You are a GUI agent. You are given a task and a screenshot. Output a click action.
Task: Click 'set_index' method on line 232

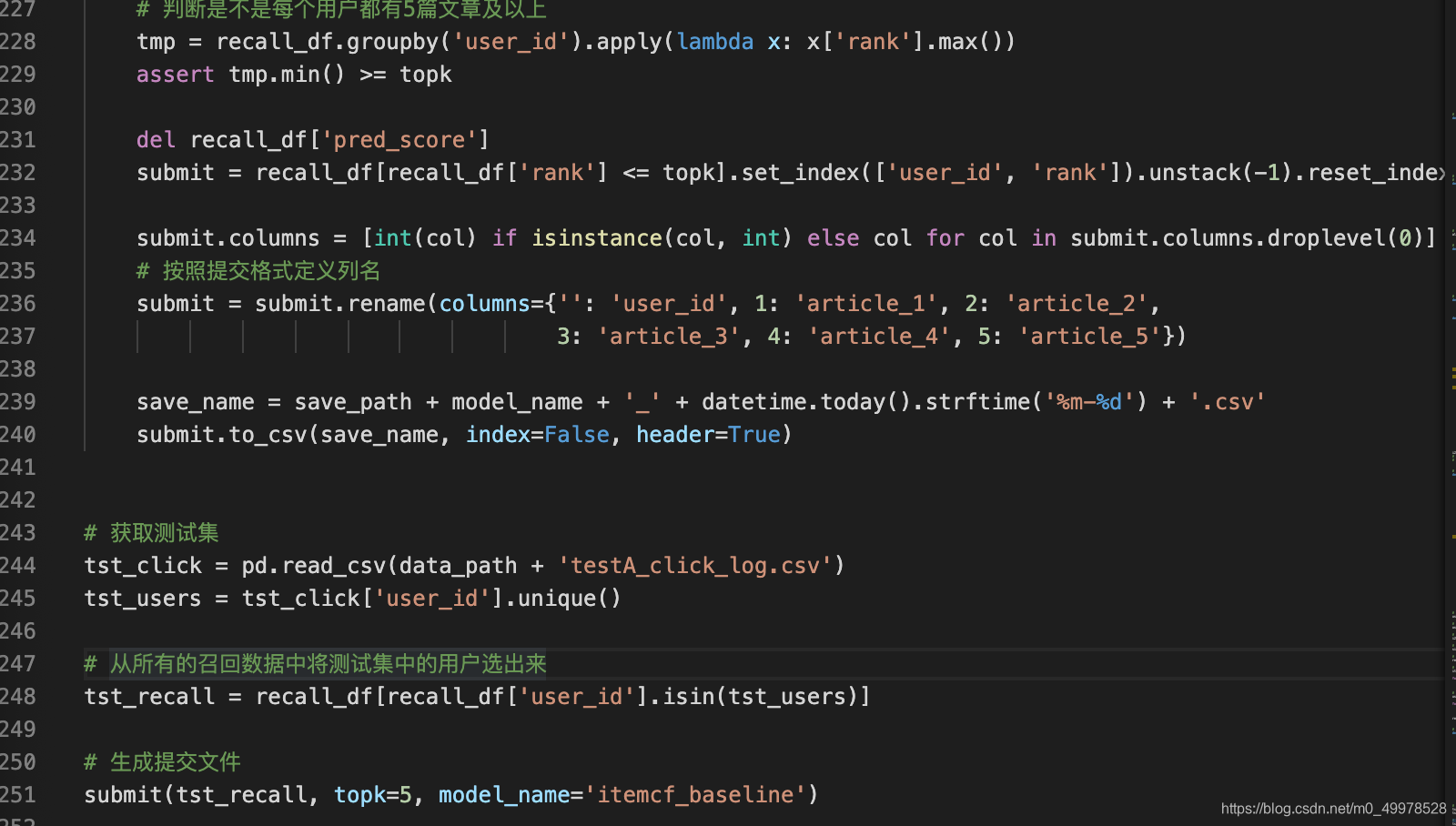coord(801,173)
